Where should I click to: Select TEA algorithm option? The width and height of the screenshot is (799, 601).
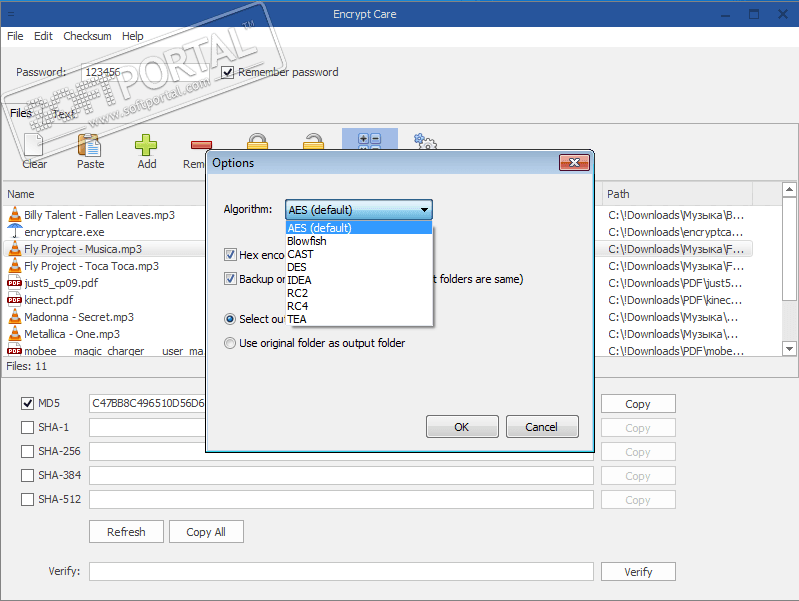click(359, 319)
